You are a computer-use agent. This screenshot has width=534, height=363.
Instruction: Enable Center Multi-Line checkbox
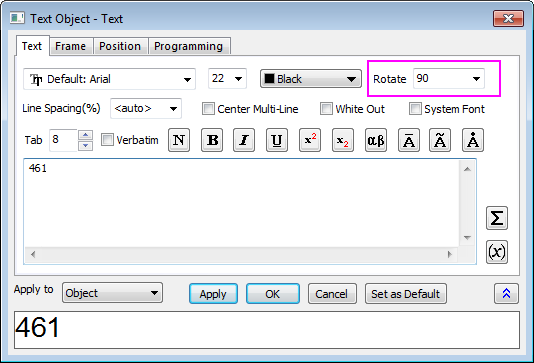(208, 109)
